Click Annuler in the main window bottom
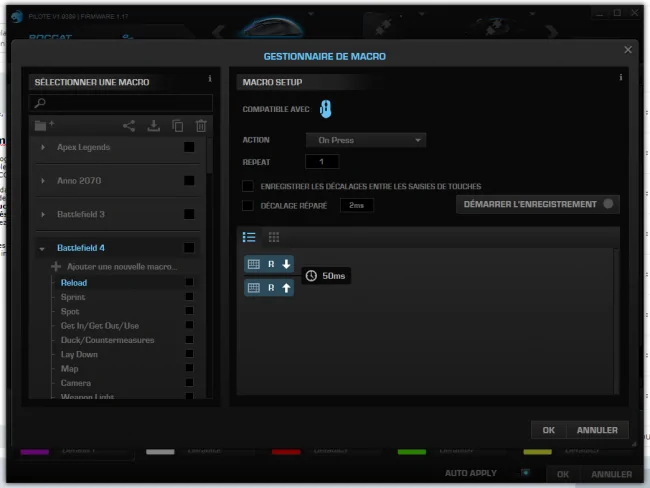The width and height of the screenshot is (650, 488). coord(611,474)
